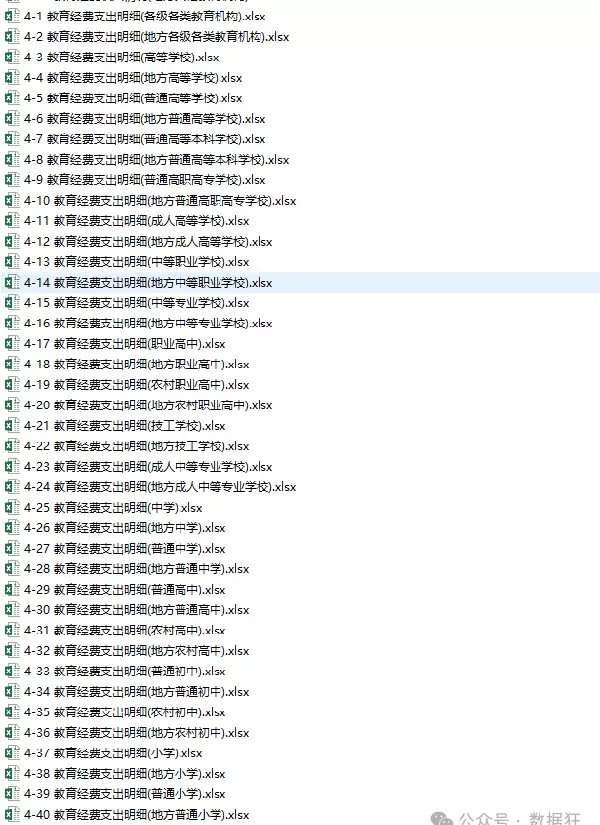Click Excel icon next to 4-17 职业高中
The image size is (600, 825).
tap(12, 344)
